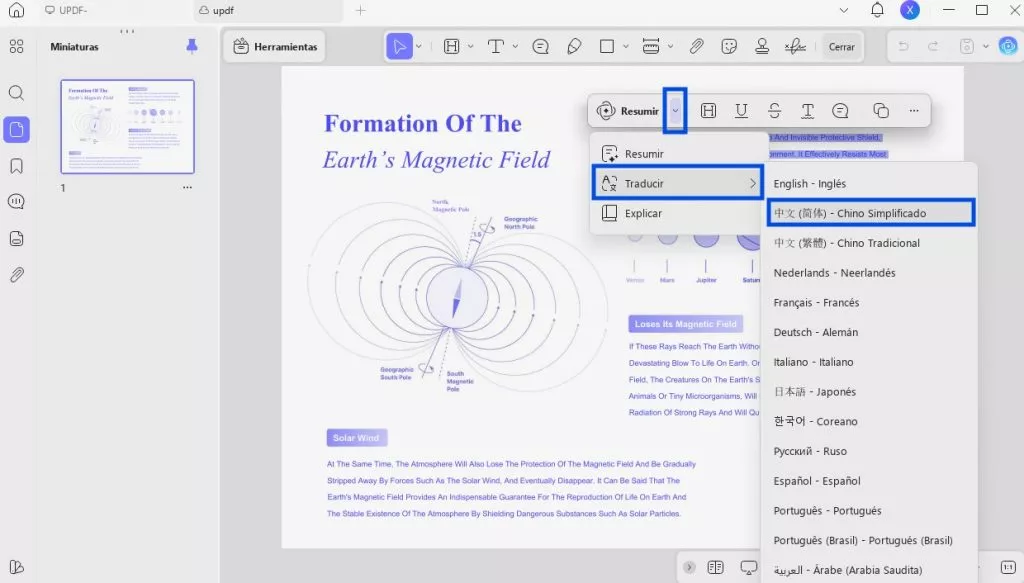Expand the tab list chevron in title bar
This screenshot has width=1024, height=583.
pos(844,10)
